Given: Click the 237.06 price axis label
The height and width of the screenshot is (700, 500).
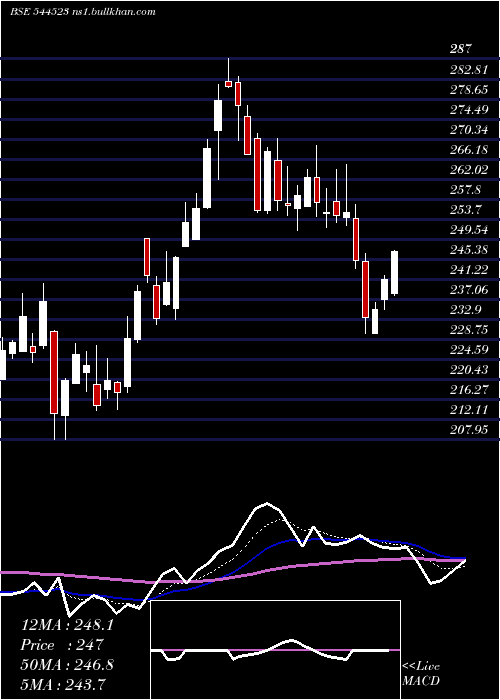Looking at the screenshot, I should point(469,290).
